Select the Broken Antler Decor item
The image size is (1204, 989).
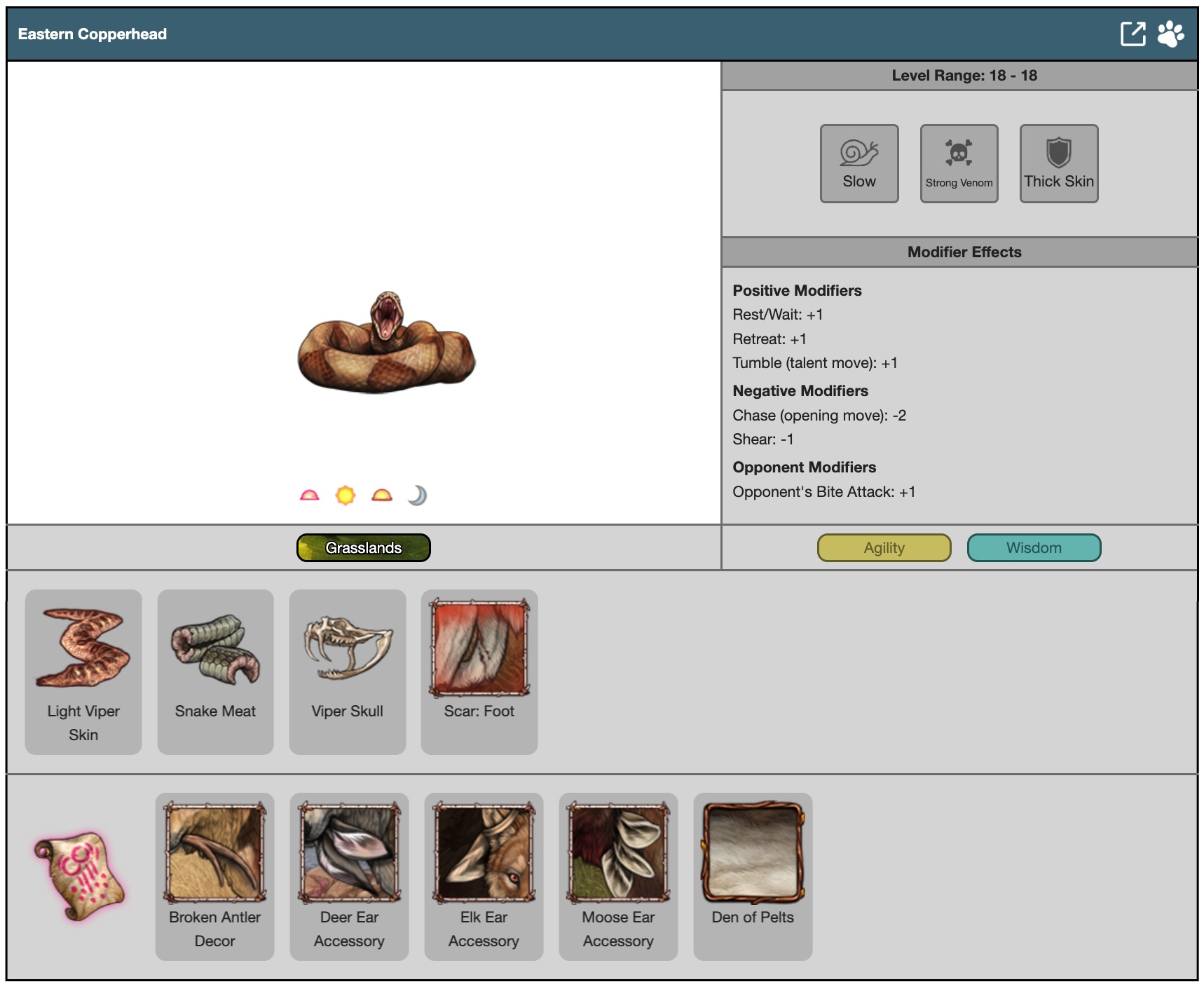click(214, 875)
